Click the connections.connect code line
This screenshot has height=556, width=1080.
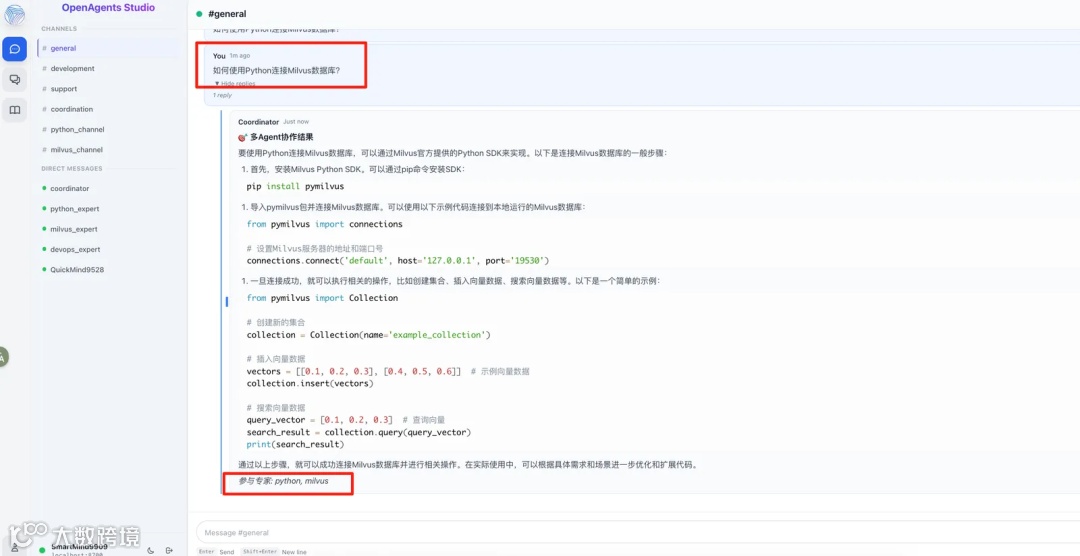point(397,260)
